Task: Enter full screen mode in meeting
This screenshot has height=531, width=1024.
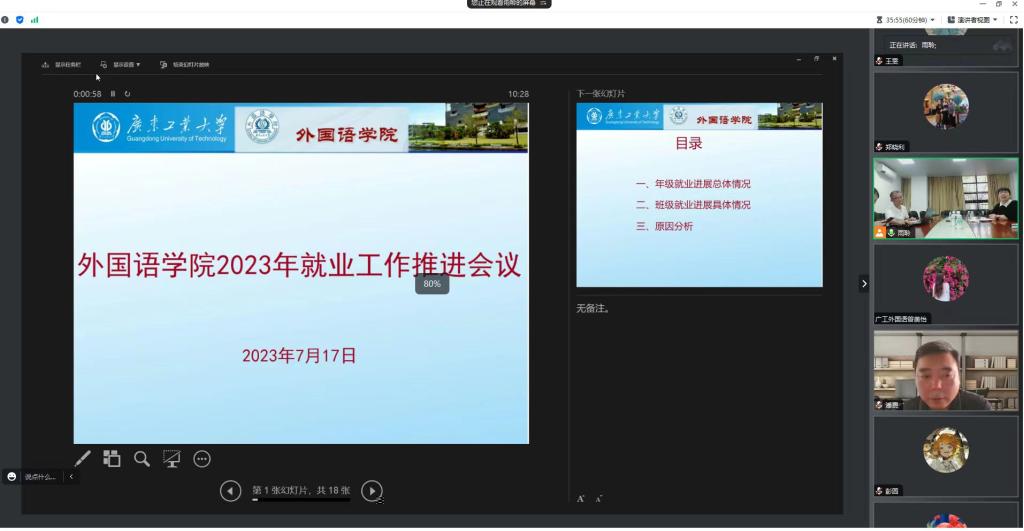Action: (1012, 19)
